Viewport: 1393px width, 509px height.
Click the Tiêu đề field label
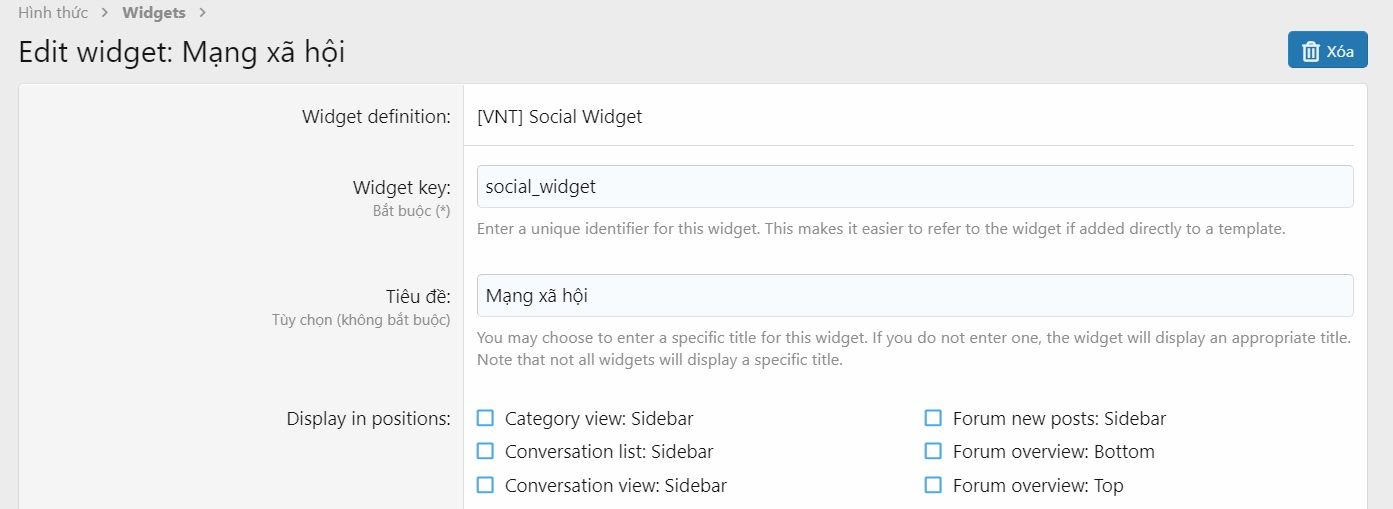(417, 296)
